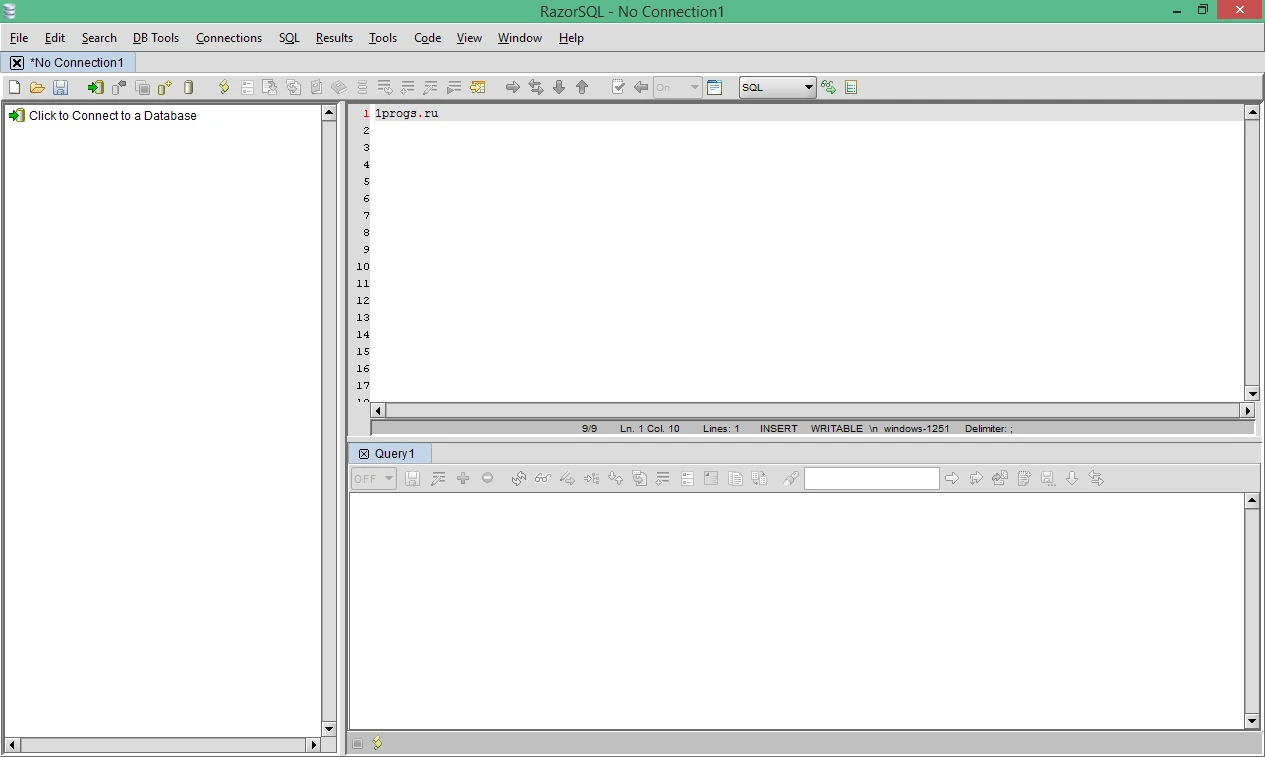Image resolution: width=1265 pixels, height=757 pixels.
Task: Click the green Connect to database toolbar icon
Action: (x=95, y=87)
